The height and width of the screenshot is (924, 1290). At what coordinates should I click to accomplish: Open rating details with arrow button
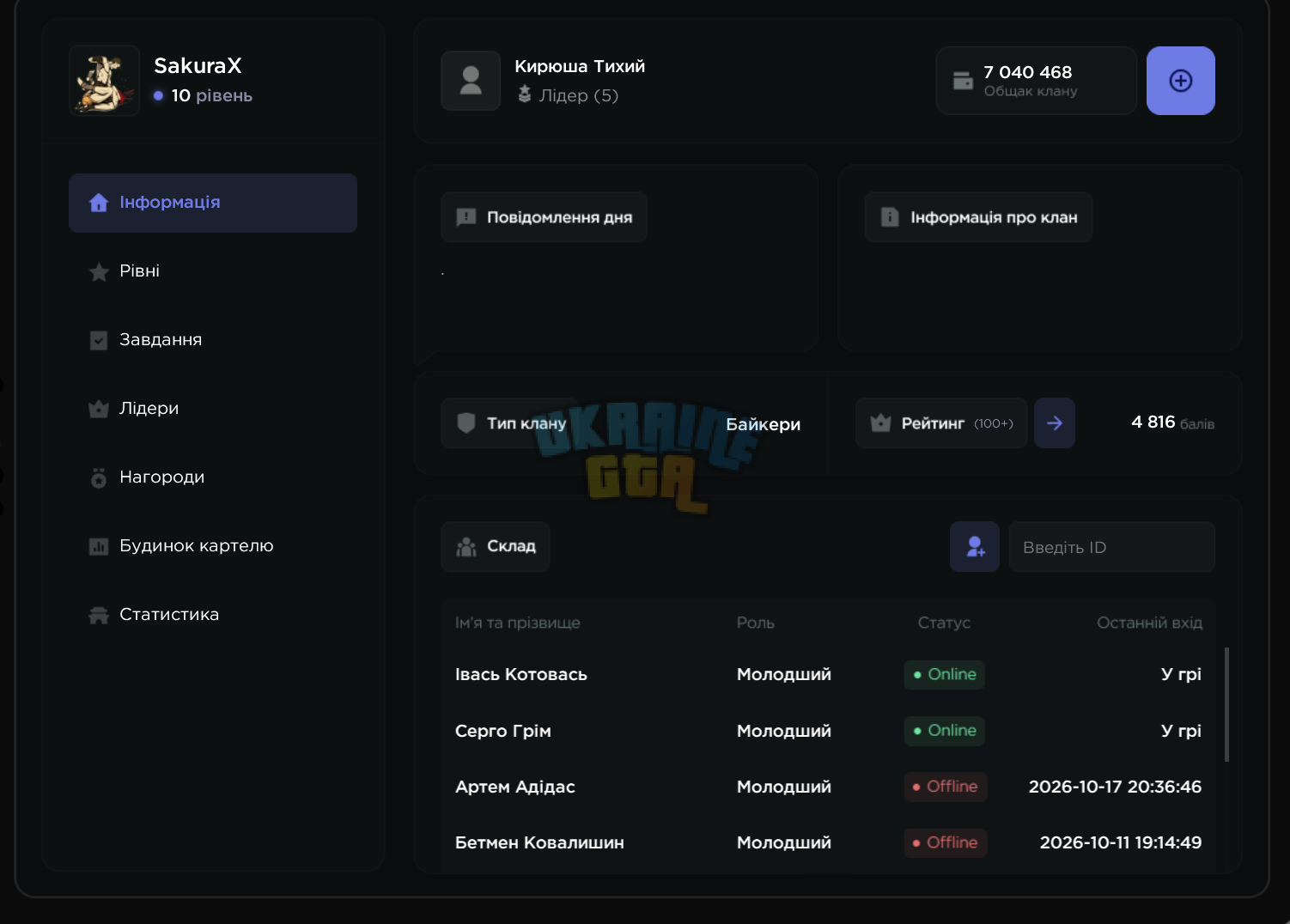coord(1055,422)
